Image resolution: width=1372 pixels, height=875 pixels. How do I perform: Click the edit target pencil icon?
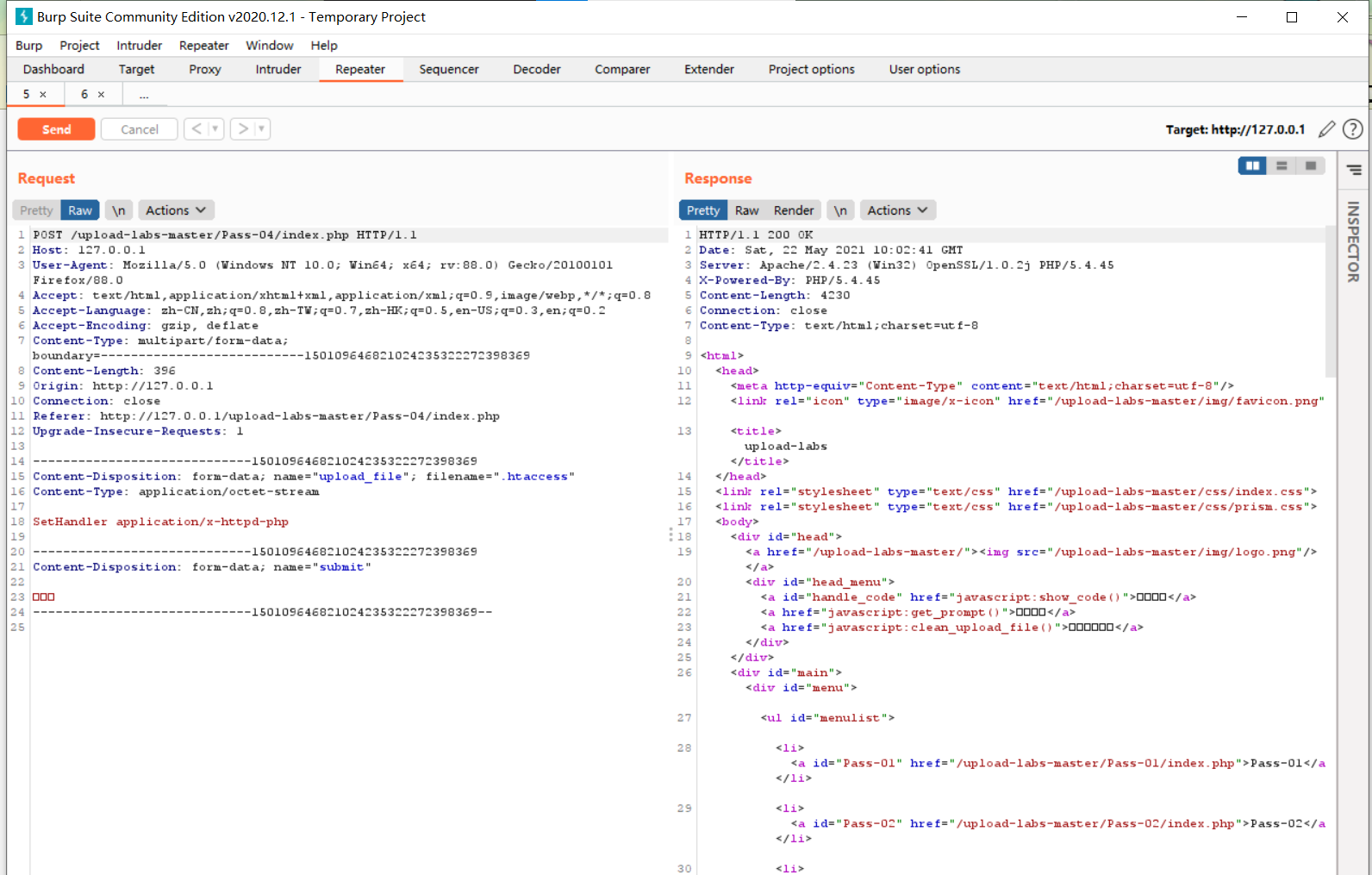1327,129
